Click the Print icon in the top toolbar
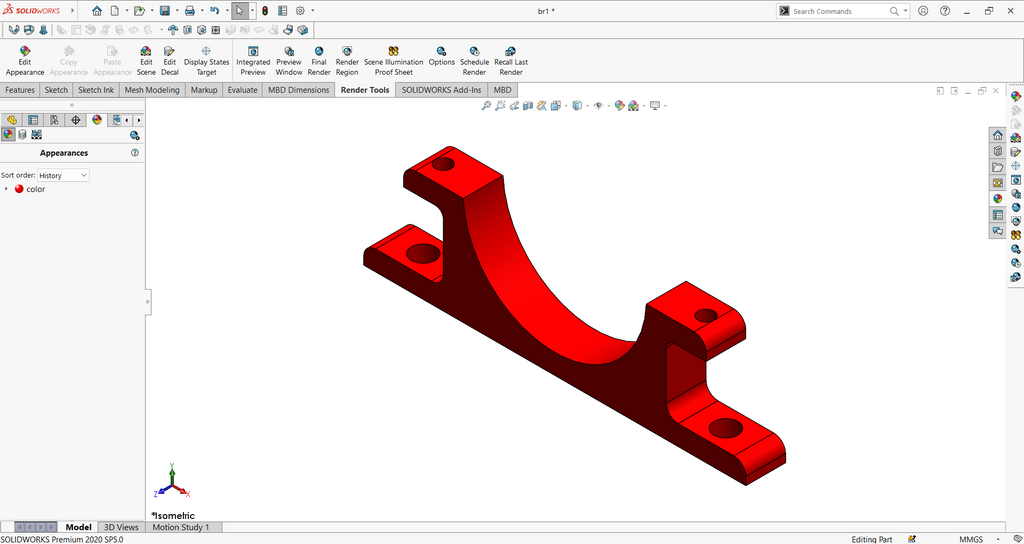This screenshot has height=544, width=1024. [189, 11]
